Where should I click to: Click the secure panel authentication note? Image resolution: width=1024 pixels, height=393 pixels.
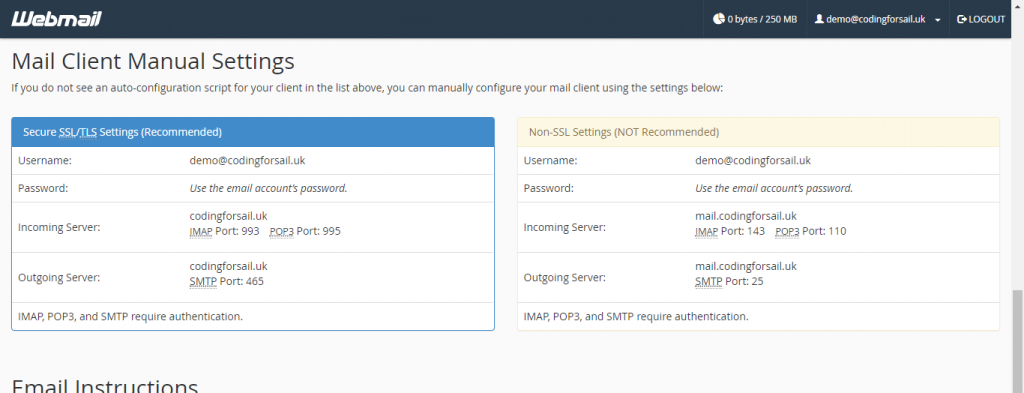pyautogui.click(x=131, y=317)
